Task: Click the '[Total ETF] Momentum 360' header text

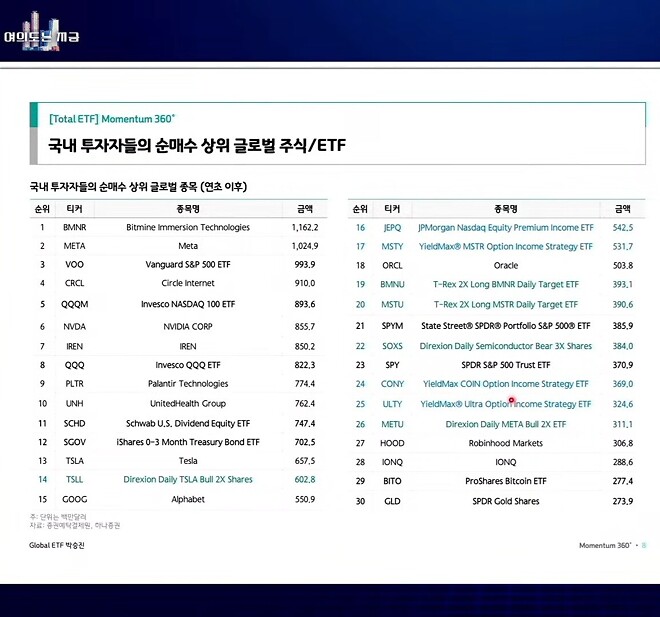Action: click(112, 119)
